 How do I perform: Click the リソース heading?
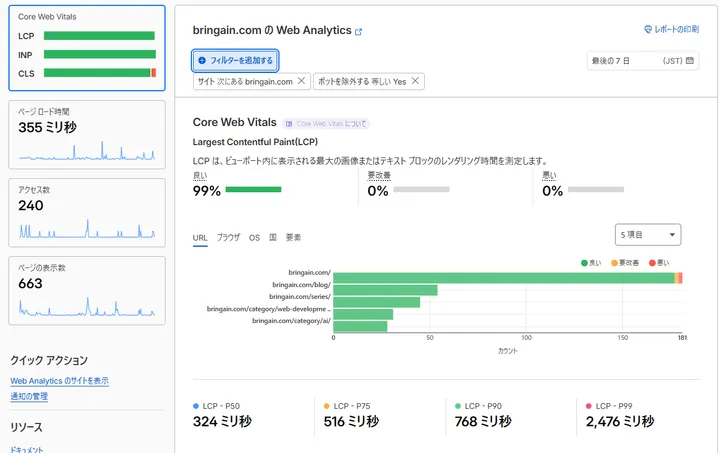click(27, 427)
